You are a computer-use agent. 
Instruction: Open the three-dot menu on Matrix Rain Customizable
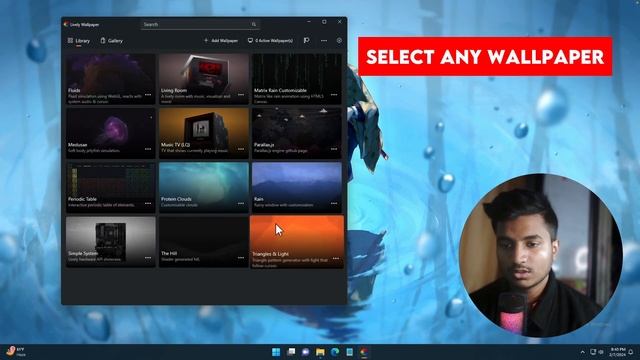click(x=334, y=95)
